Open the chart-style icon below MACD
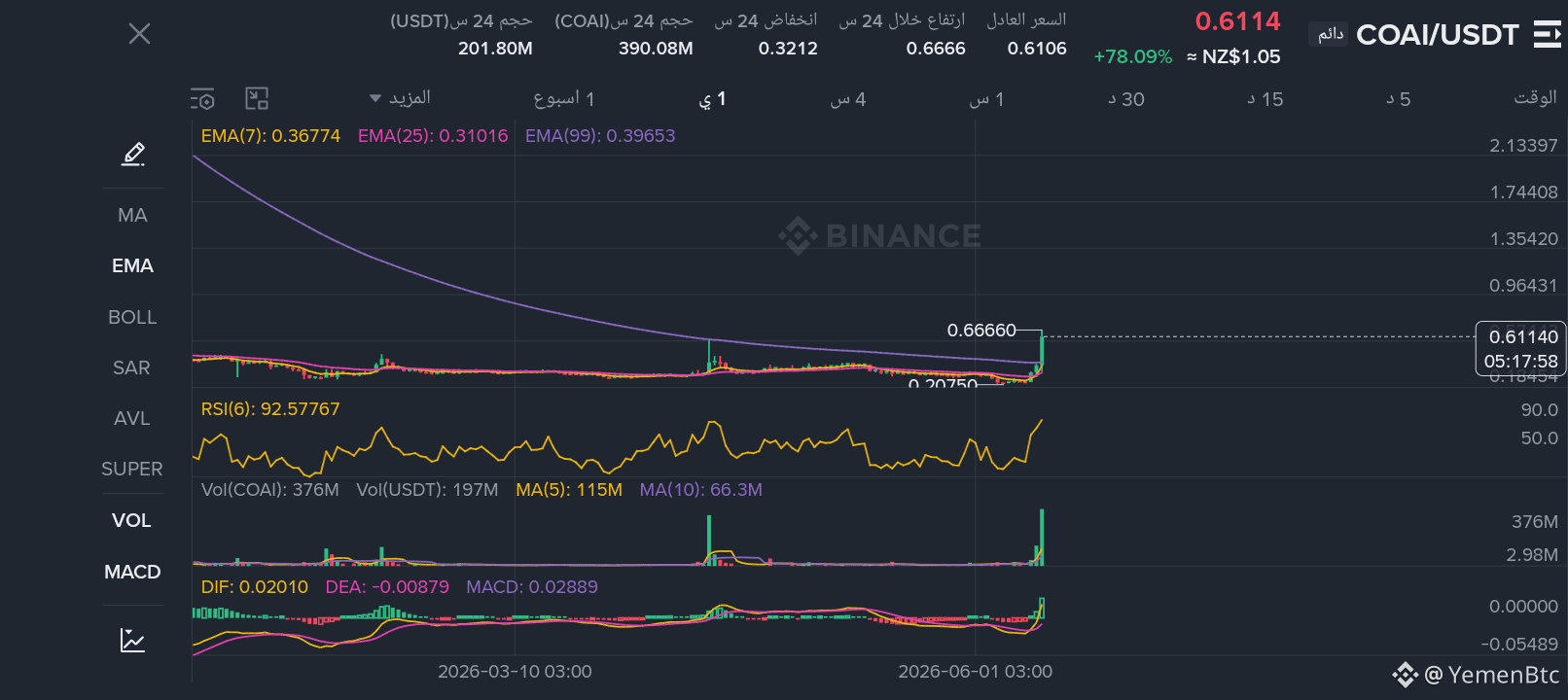This screenshot has height=700, width=1568. pos(132,640)
